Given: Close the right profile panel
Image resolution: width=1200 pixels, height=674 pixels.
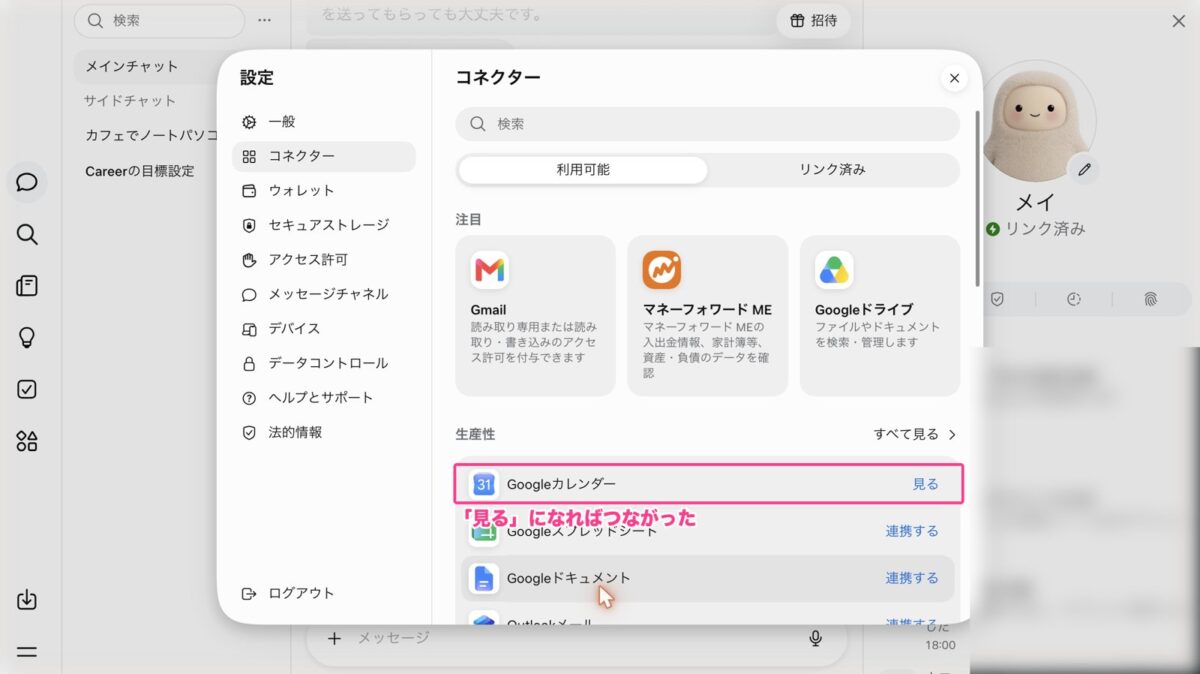Looking at the screenshot, I should tap(1178, 21).
